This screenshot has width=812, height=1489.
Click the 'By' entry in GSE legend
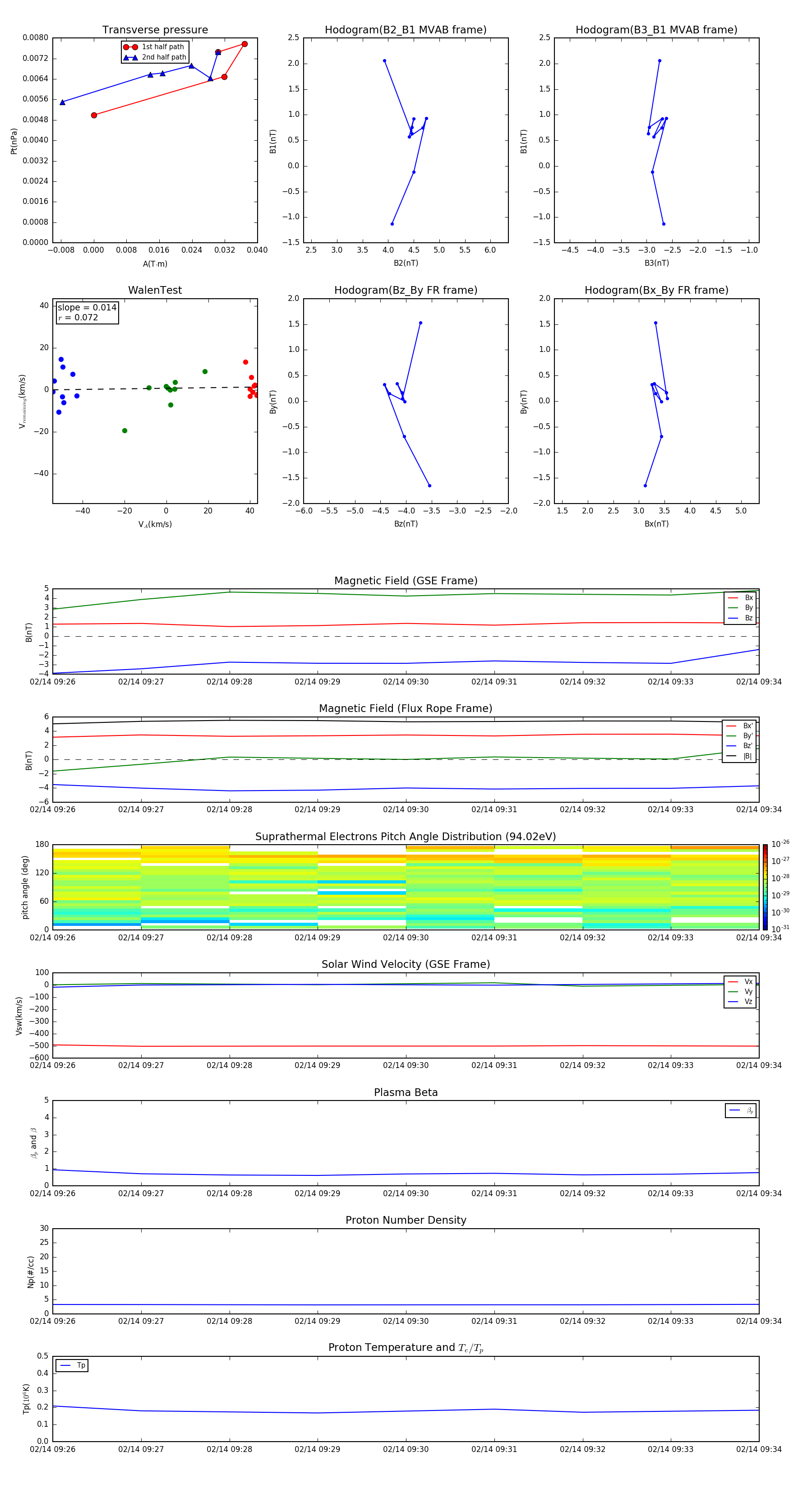[x=740, y=608]
